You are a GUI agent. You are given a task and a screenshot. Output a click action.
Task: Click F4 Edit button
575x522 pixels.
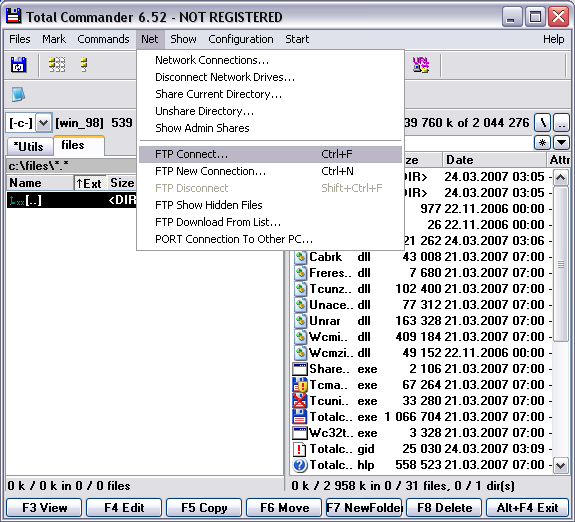124,508
